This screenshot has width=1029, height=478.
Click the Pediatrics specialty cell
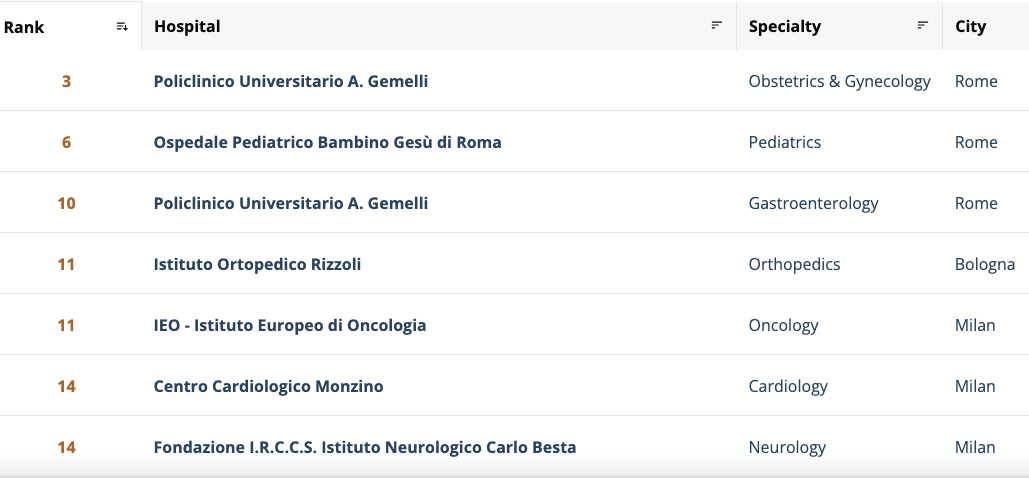(x=784, y=142)
